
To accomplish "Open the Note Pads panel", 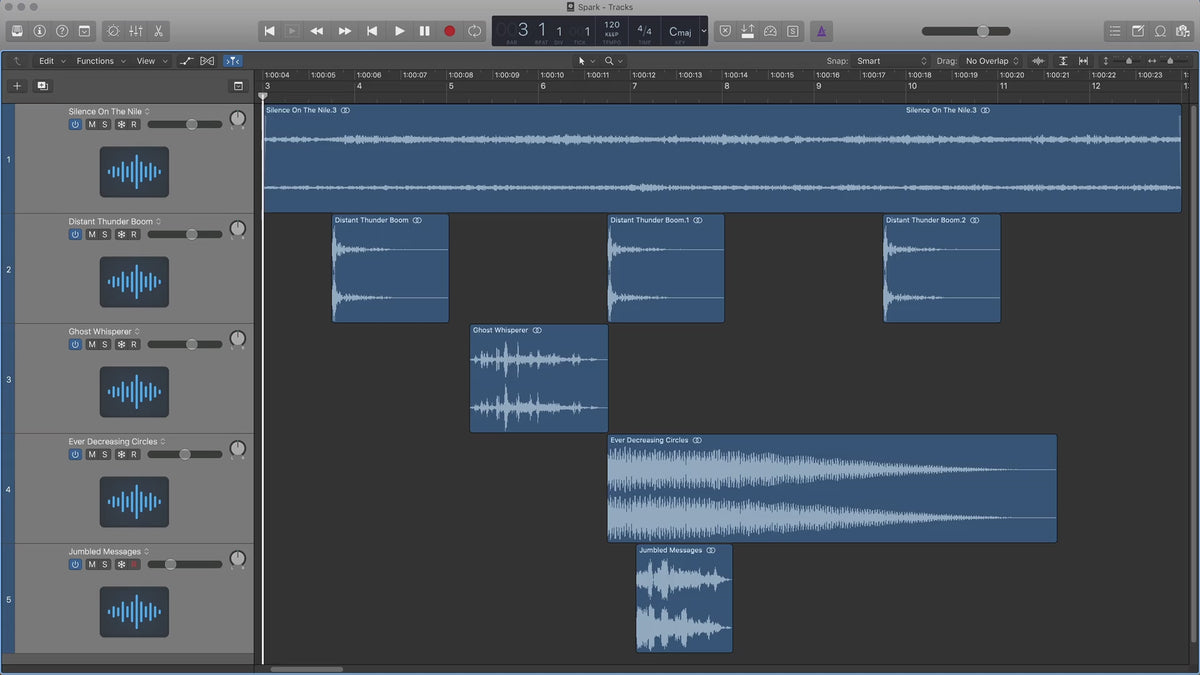I will [x=1138, y=31].
